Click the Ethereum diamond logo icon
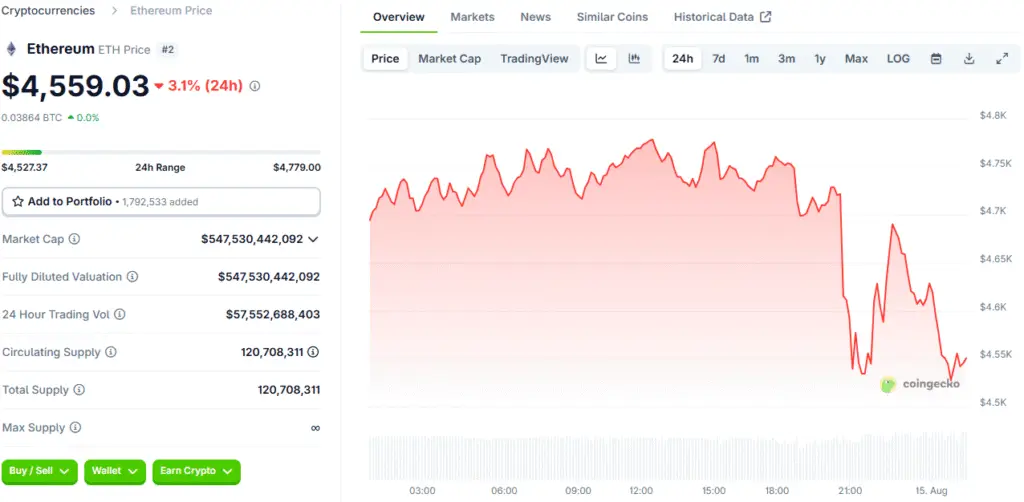Image resolution: width=1024 pixels, height=502 pixels. click(x=10, y=49)
